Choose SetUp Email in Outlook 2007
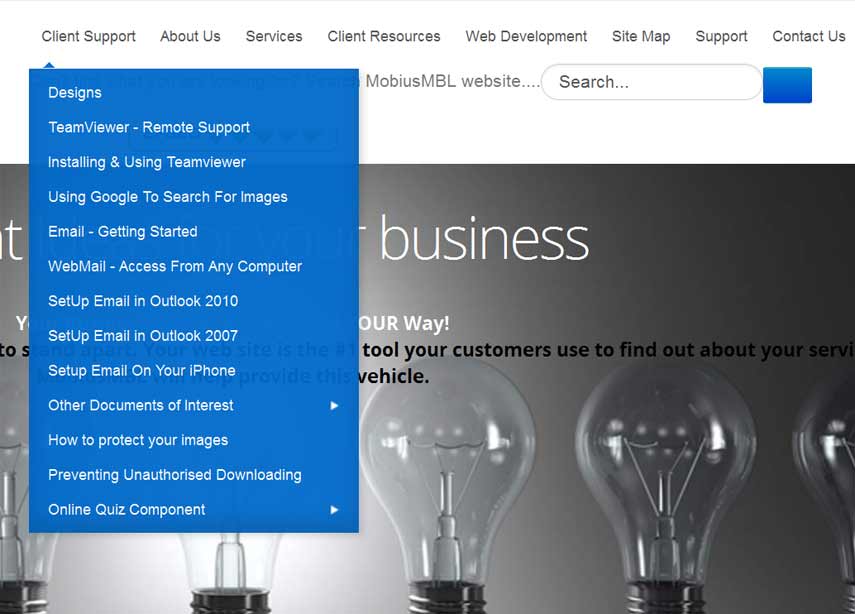 pos(143,336)
